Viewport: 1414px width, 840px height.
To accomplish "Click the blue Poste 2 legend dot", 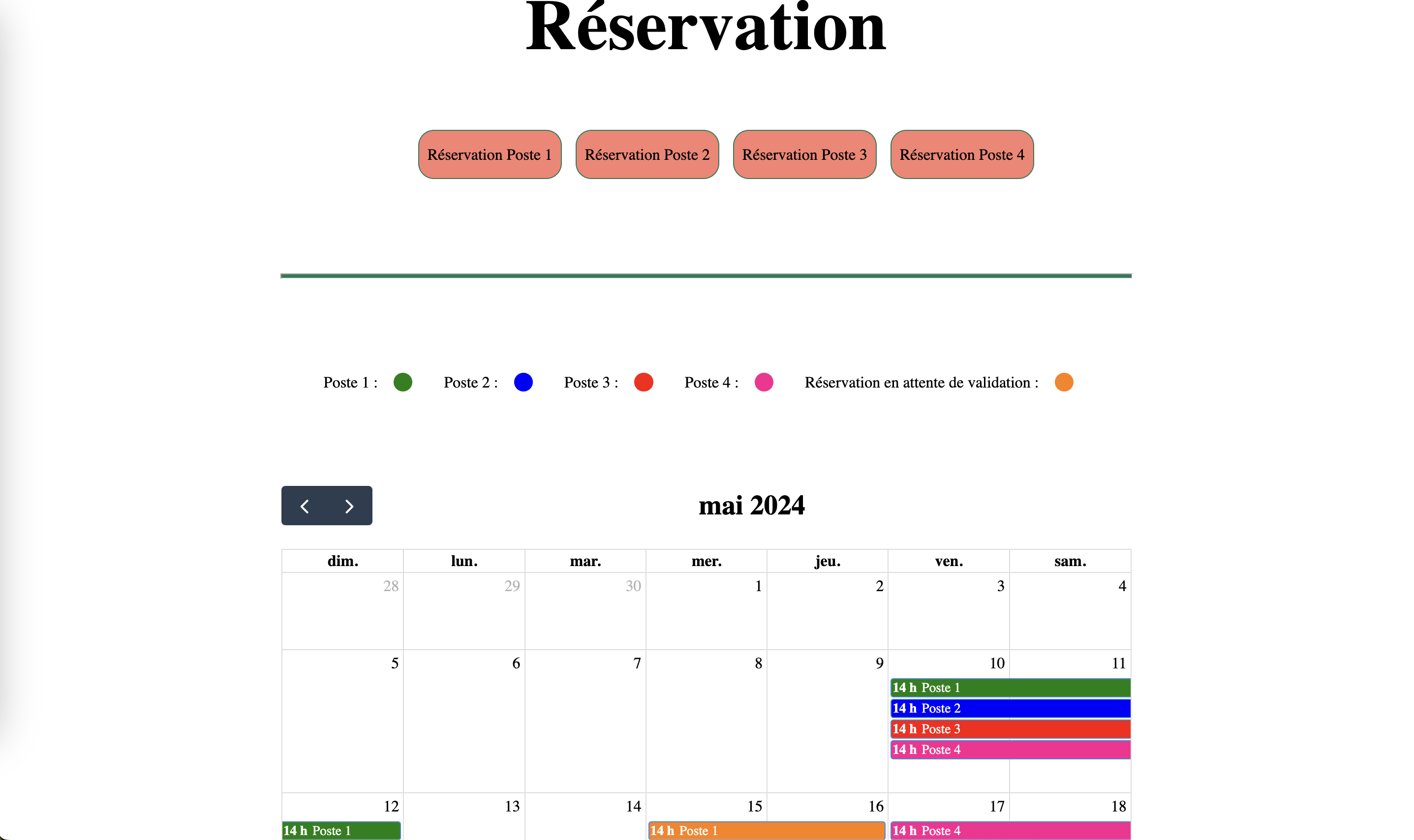I will click(523, 382).
